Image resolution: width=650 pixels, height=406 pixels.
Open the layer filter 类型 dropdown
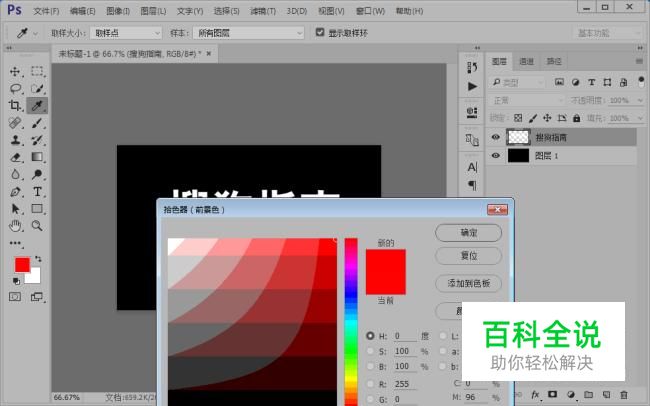click(x=517, y=83)
